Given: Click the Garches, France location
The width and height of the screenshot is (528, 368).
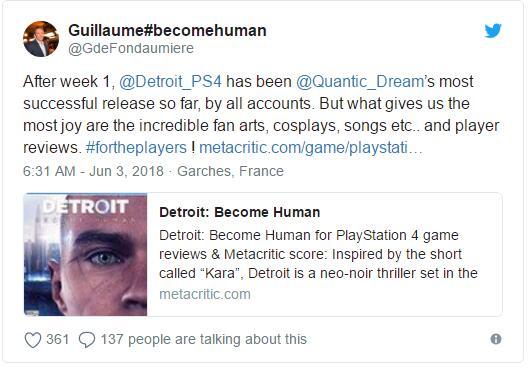Looking at the screenshot, I should (x=230, y=171).
